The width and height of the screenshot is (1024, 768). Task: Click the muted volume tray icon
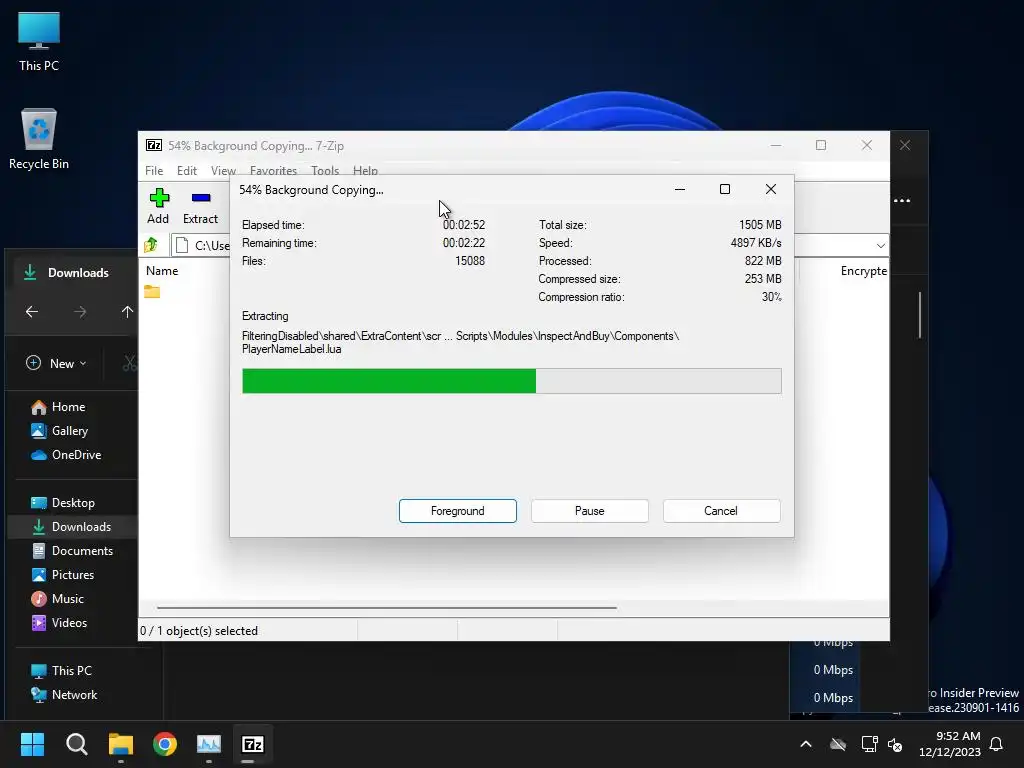point(895,744)
